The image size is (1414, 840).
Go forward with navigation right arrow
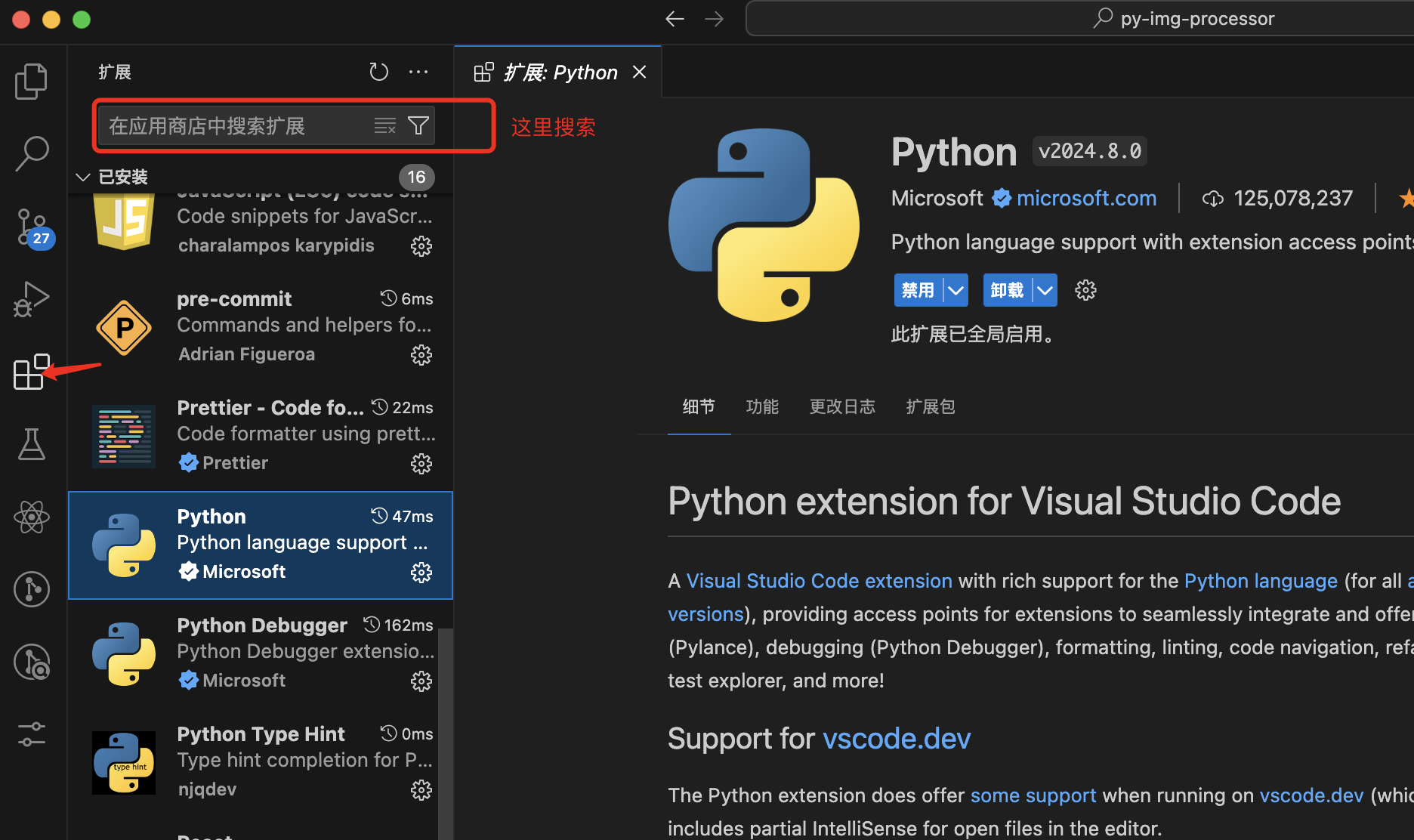point(714,19)
